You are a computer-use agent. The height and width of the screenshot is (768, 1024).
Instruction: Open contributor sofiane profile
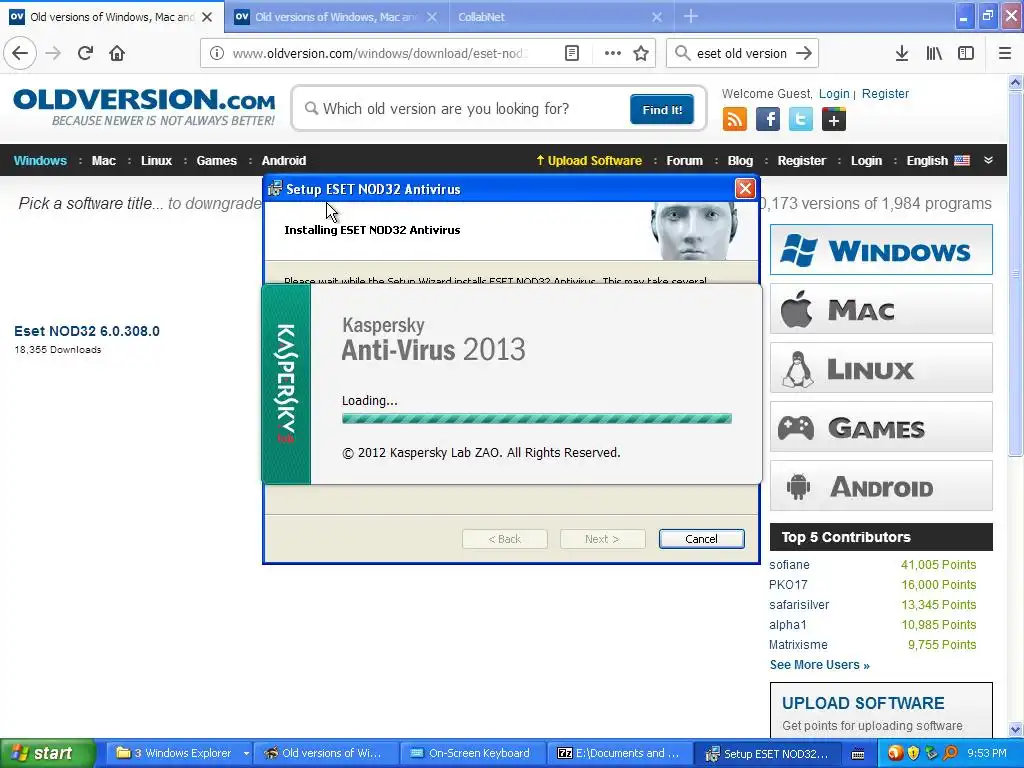point(789,565)
